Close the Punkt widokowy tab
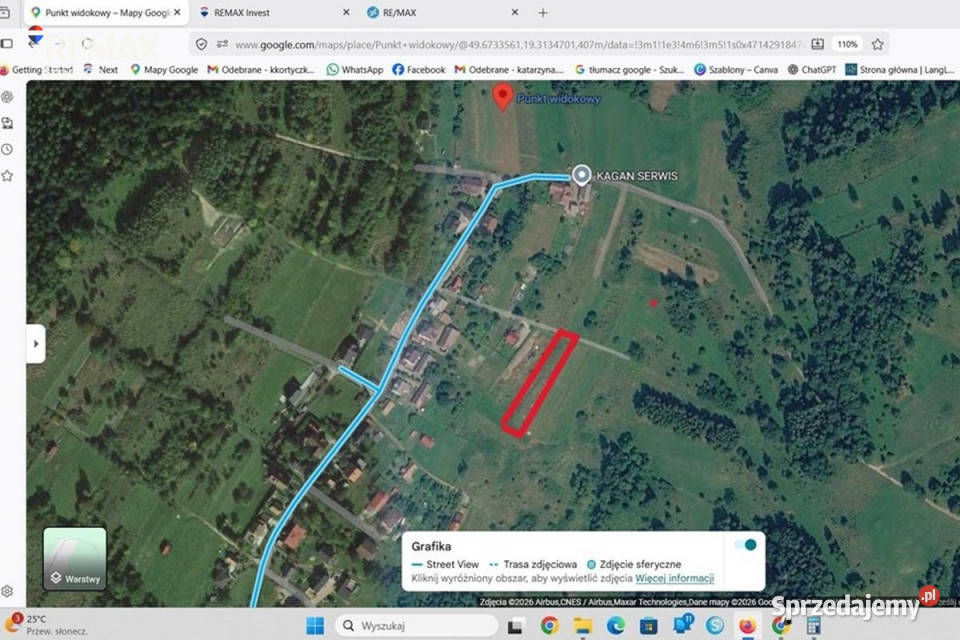Viewport: 960px width, 640px height. (x=177, y=12)
